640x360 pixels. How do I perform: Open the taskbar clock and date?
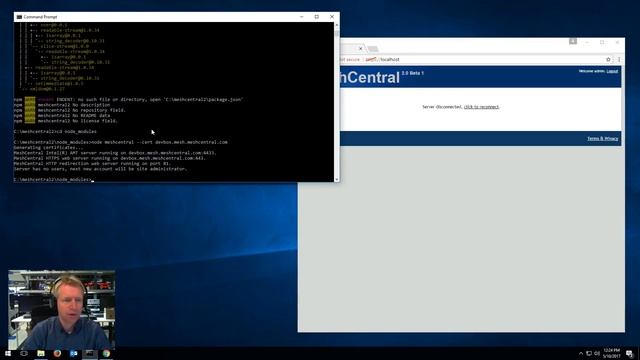coord(611,353)
